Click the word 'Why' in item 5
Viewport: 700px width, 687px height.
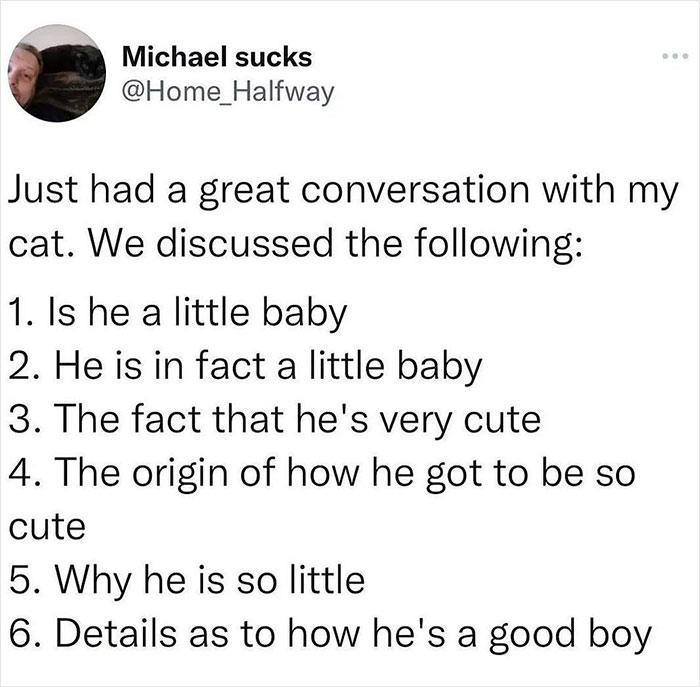coord(93,581)
